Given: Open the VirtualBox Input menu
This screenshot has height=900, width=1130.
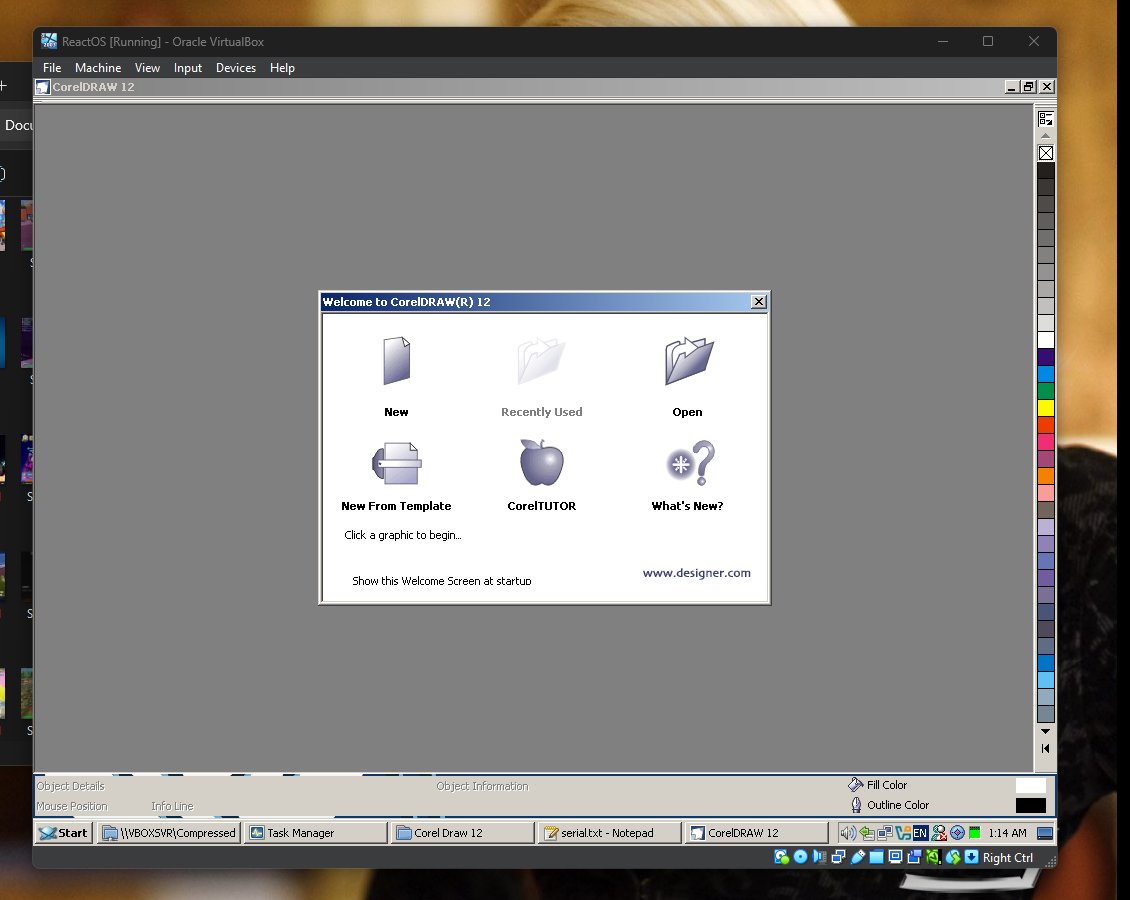Looking at the screenshot, I should tap(187, 68).
